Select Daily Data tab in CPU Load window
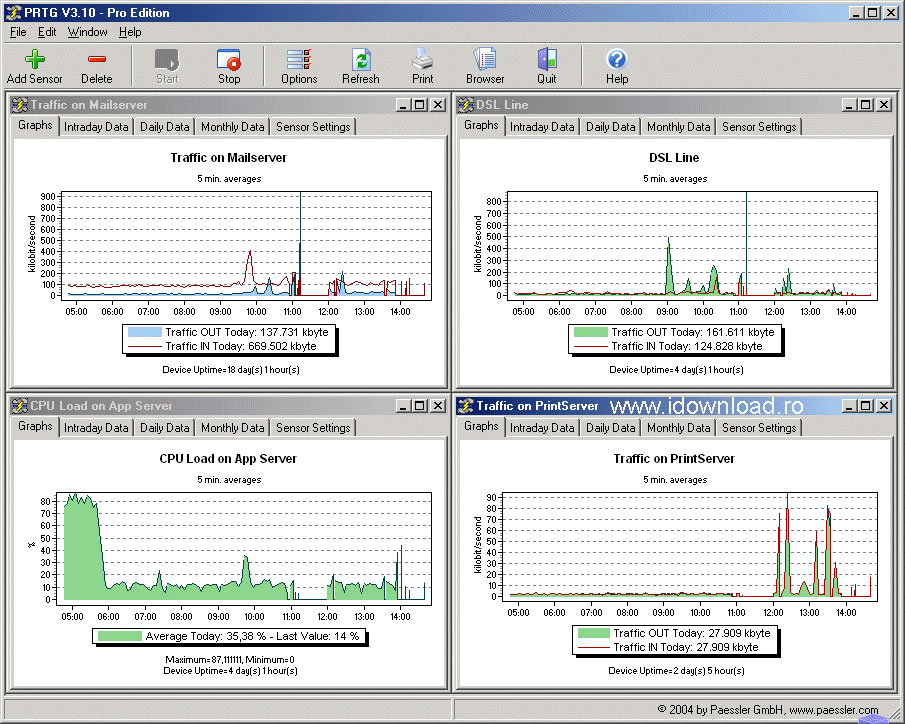 tap(164, 428)
